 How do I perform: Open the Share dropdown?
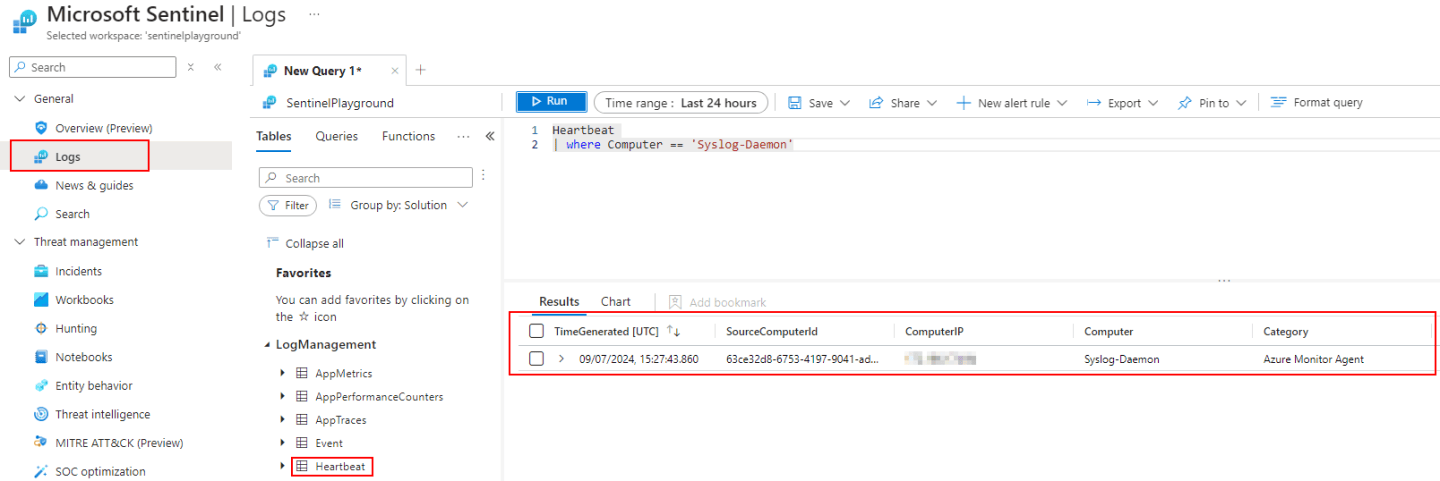[903, 103]
